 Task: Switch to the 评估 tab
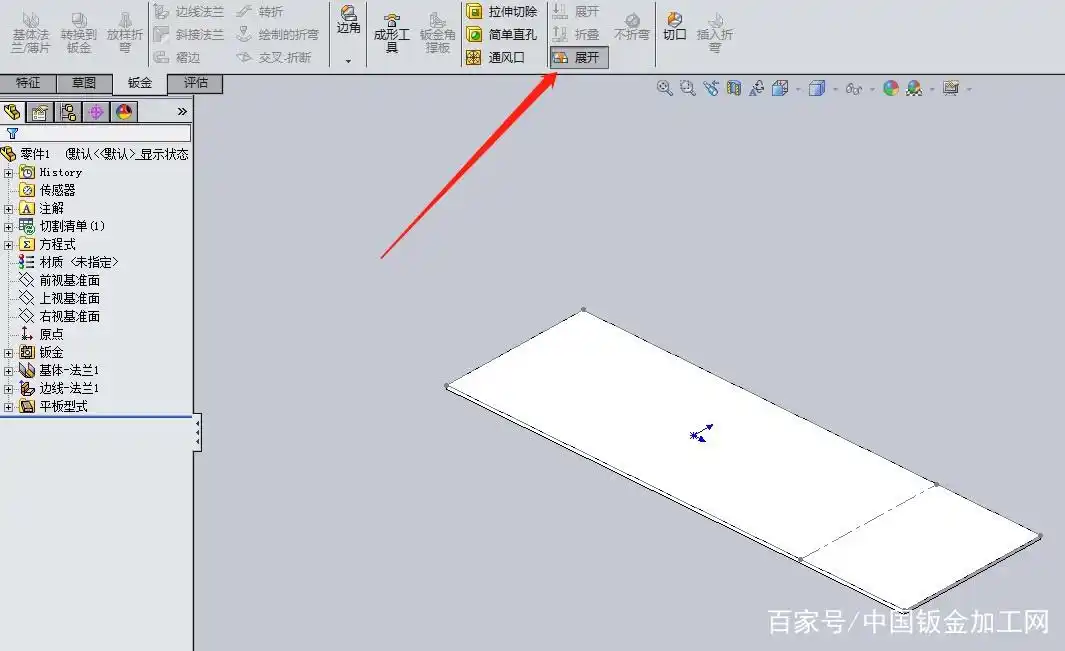(x=195, y=83)
